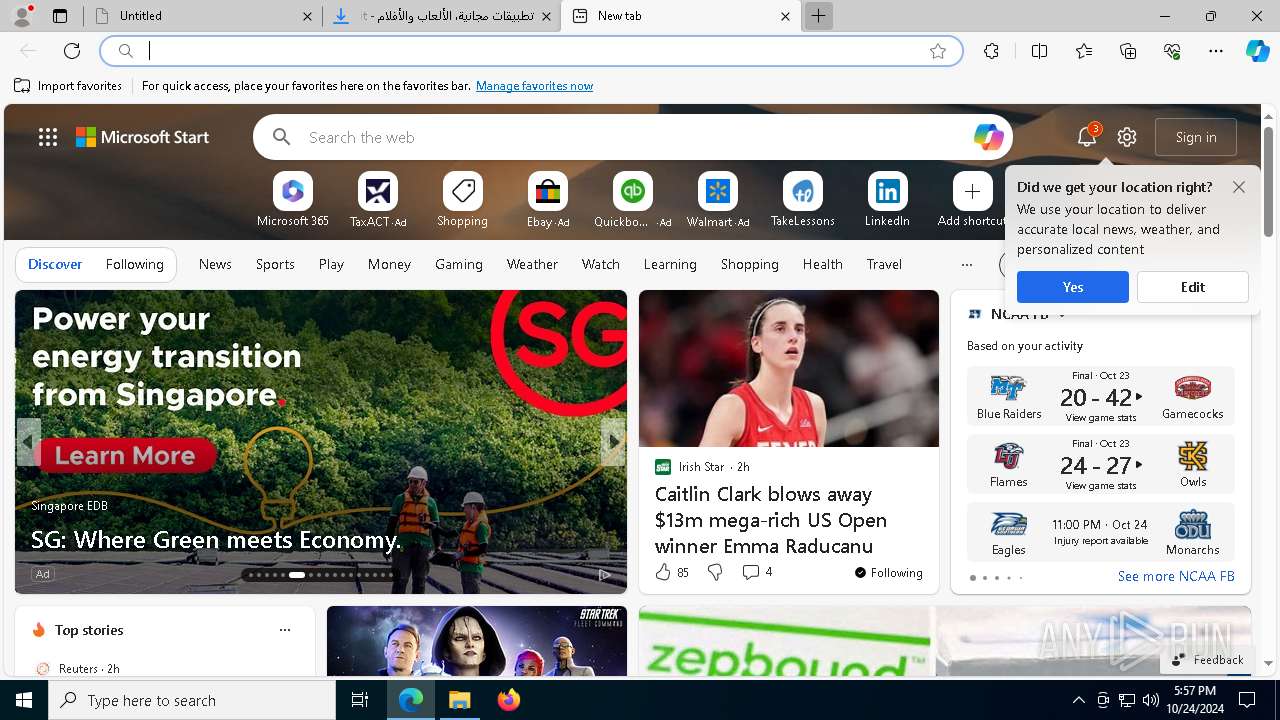This screenshot has height=720, width=1280.
Task: Switch to the Following tab
Action: click(x=134, y=264)
